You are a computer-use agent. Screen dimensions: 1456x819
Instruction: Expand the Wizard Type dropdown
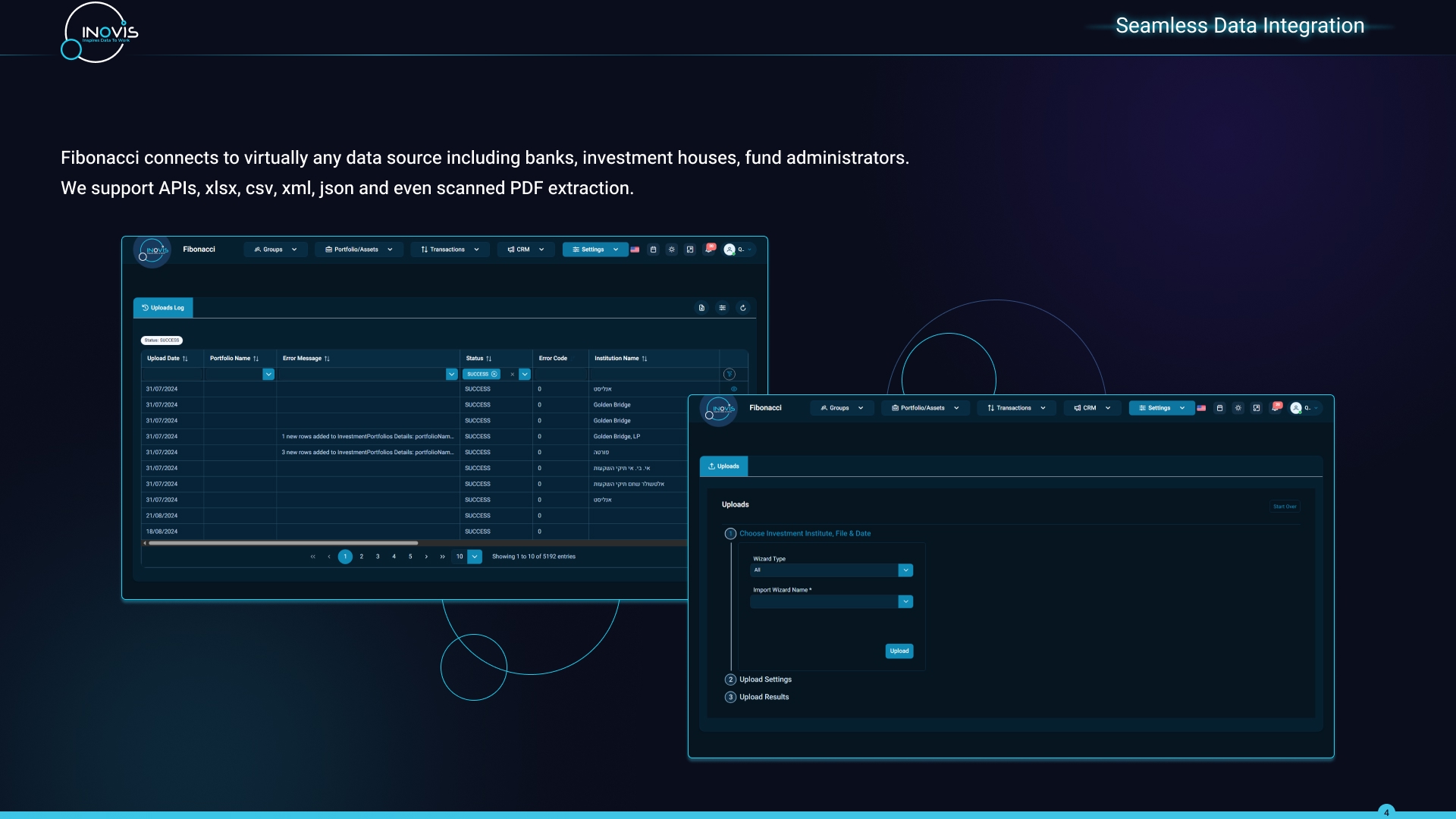(x=905, y=570)
